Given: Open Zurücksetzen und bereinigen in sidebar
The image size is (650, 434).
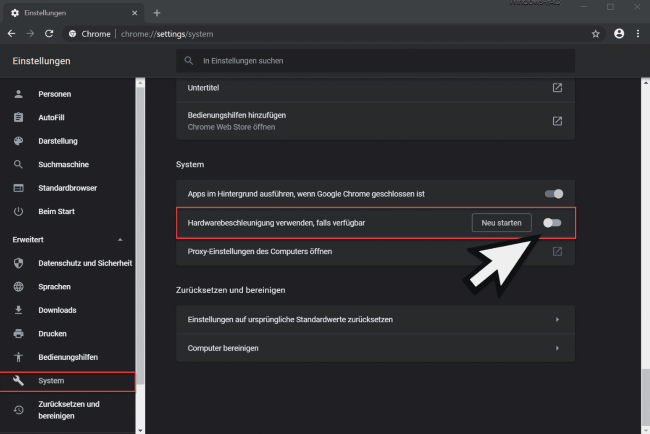Looking at the screenshot, I should [68, 410].
